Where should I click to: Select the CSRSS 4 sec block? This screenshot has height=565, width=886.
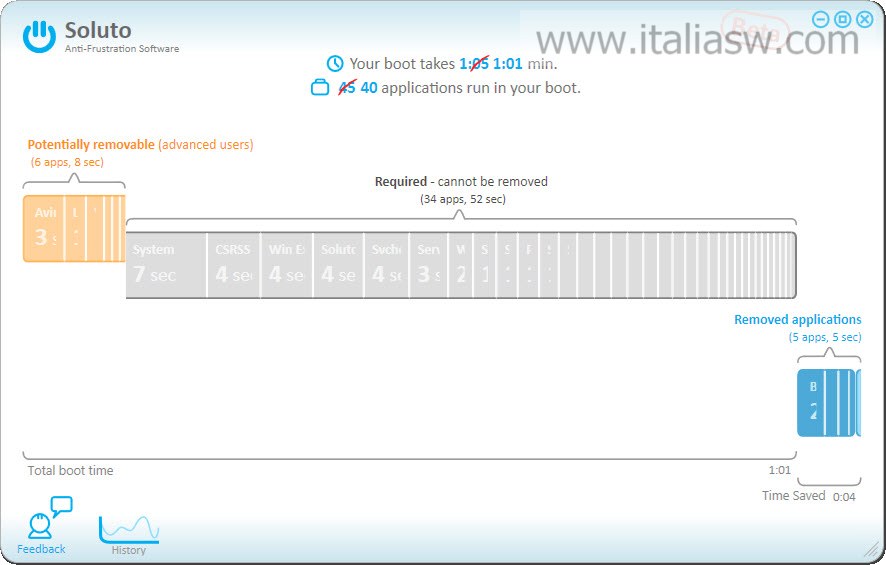pyautogui.click(x=233, y=265)
